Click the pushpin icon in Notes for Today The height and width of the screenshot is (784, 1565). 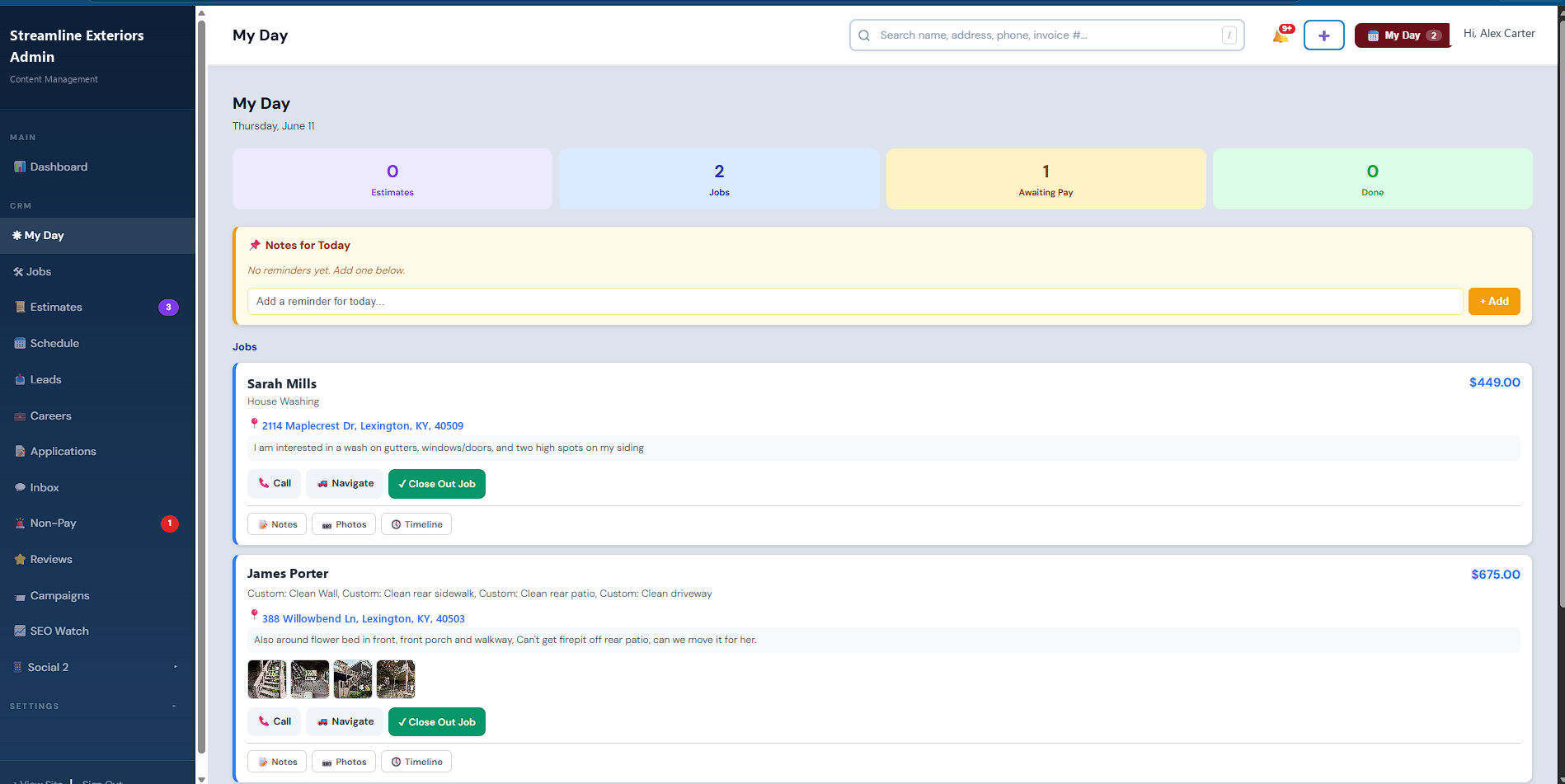tap(255, 245)
